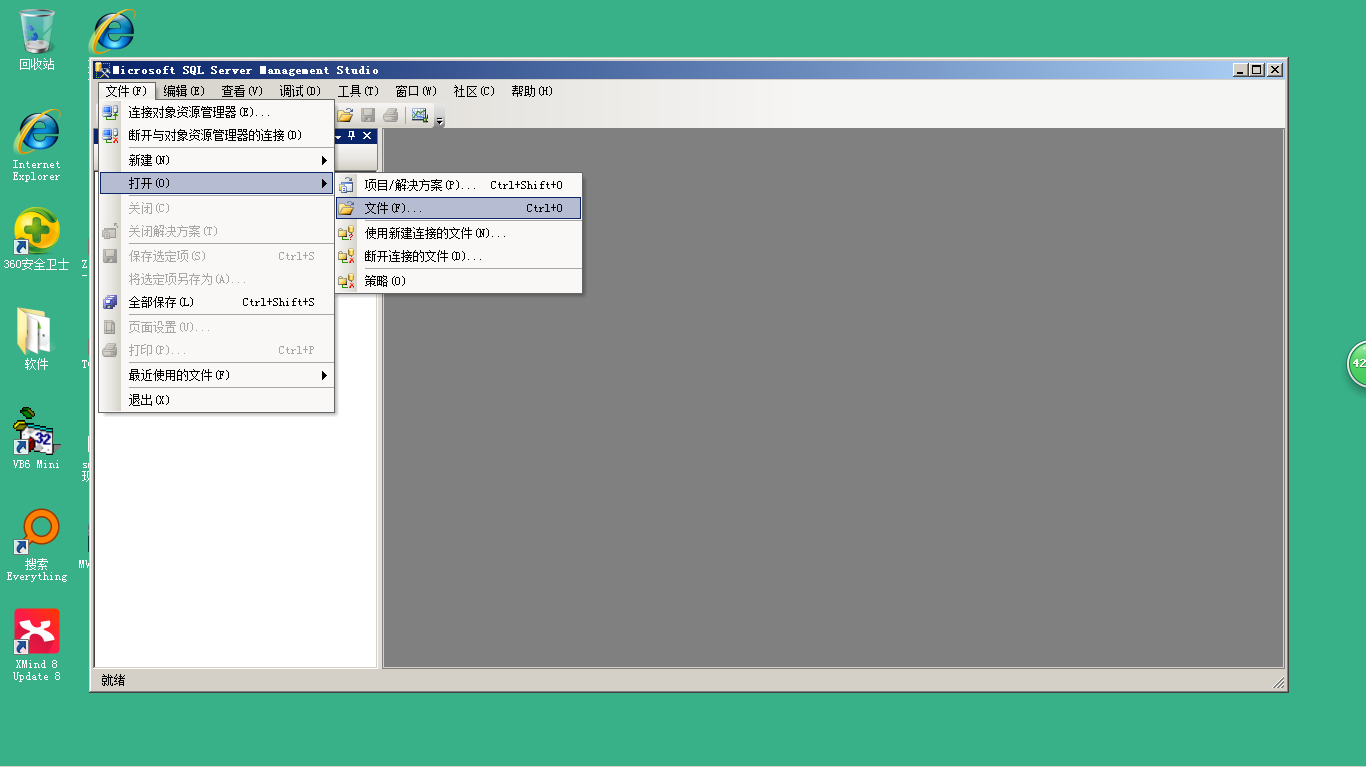Select the VB6 Mini desktop shortcut
This screenshot has width=1366, height=768.
click(x=37, y=439)
